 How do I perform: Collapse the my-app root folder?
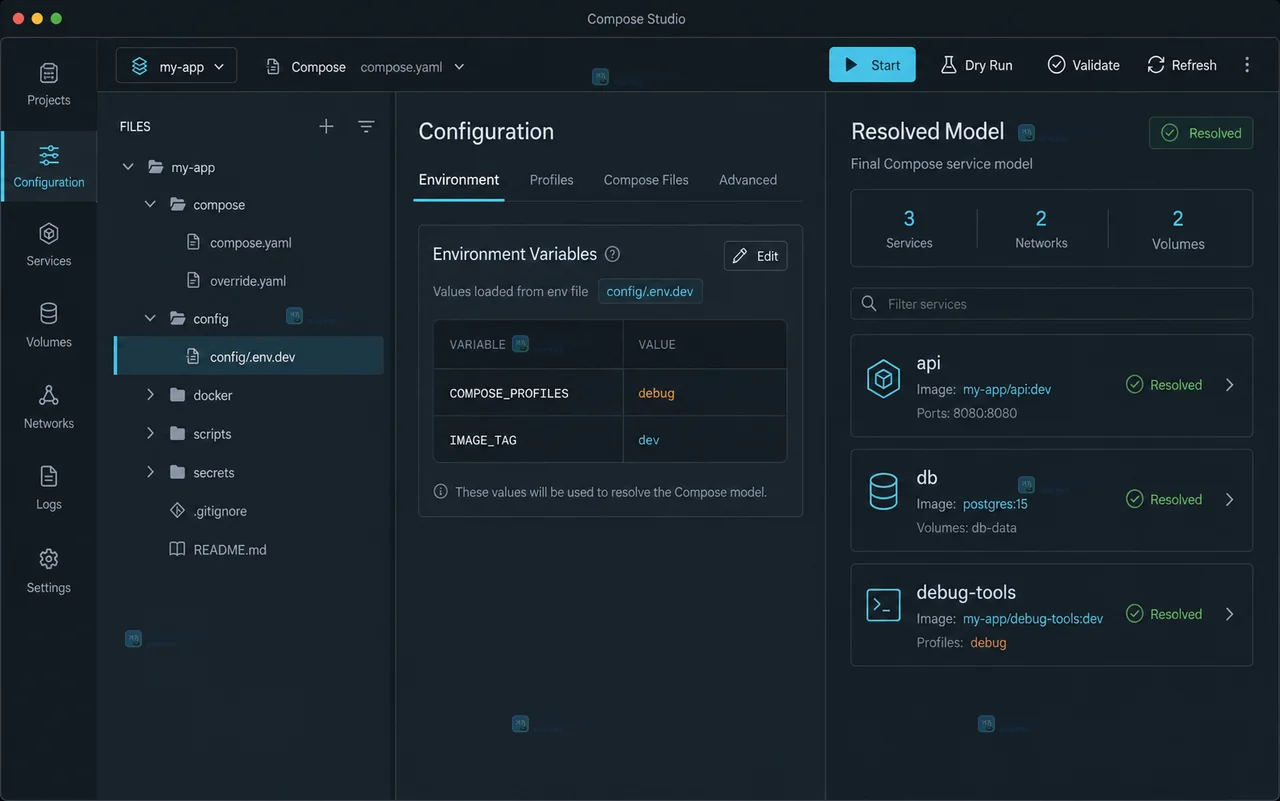[128, 167]
